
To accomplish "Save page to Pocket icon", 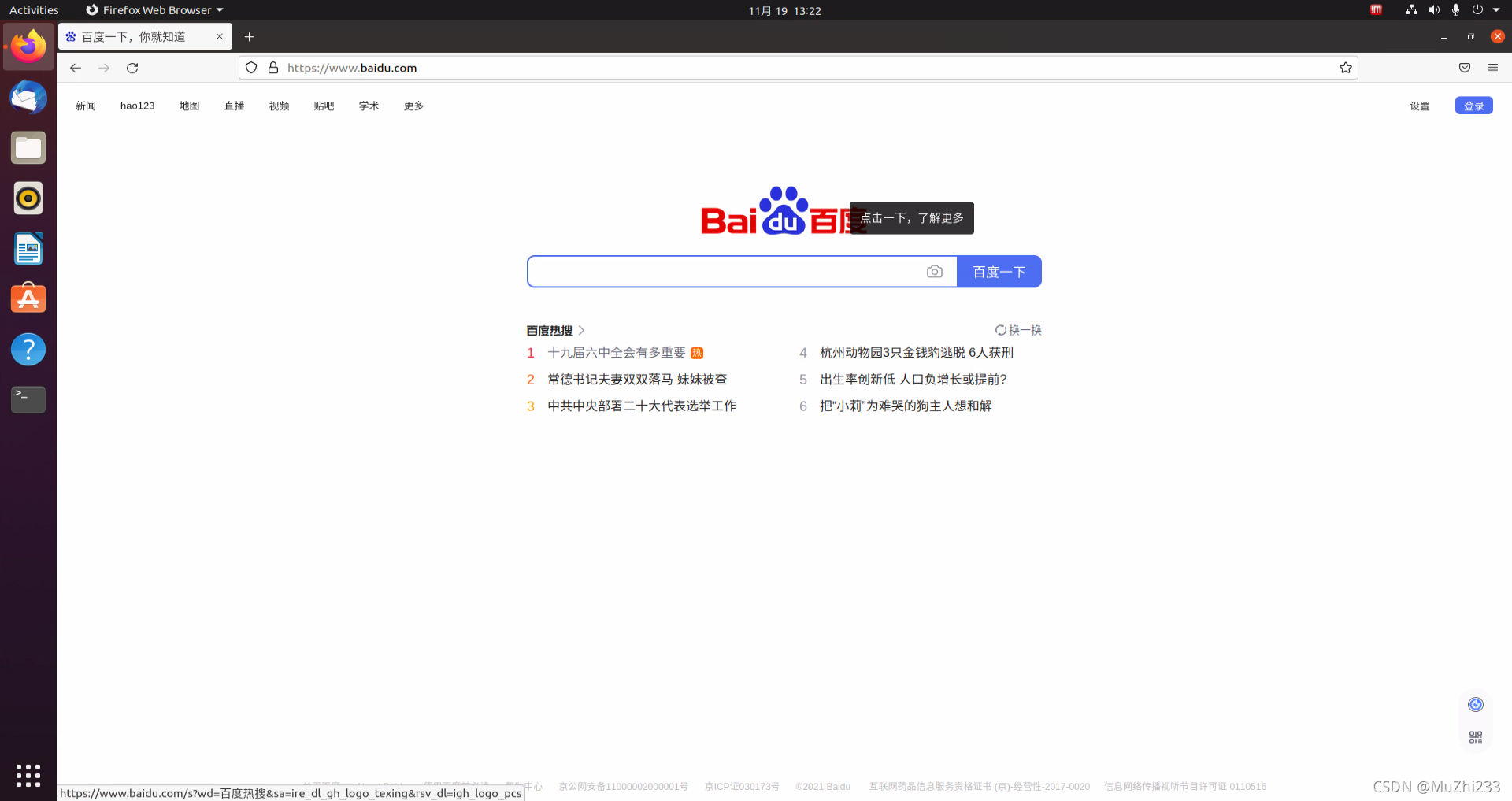I will 1464,68.
